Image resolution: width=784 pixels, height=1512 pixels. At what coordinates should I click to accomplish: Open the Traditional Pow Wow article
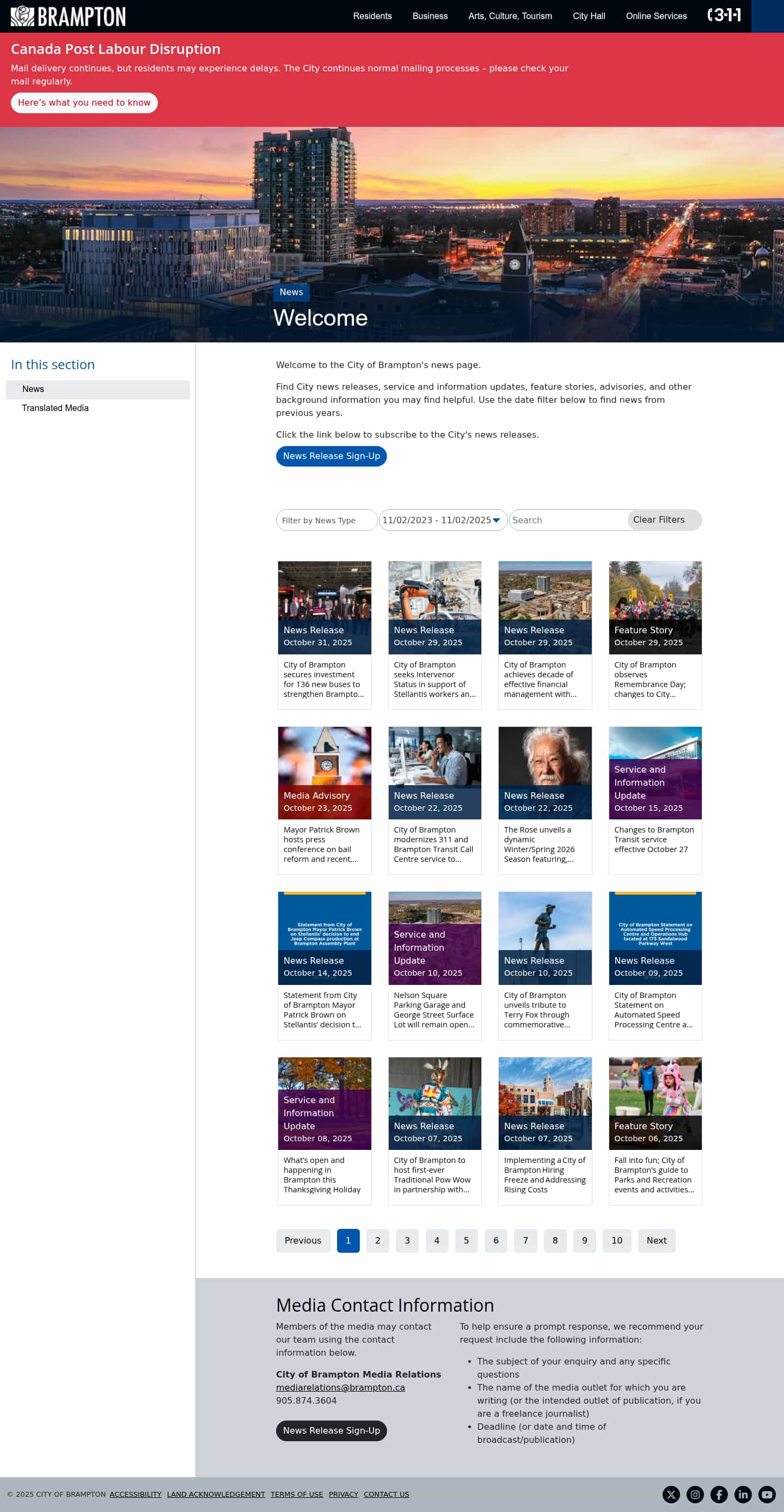click(435, 1131)
